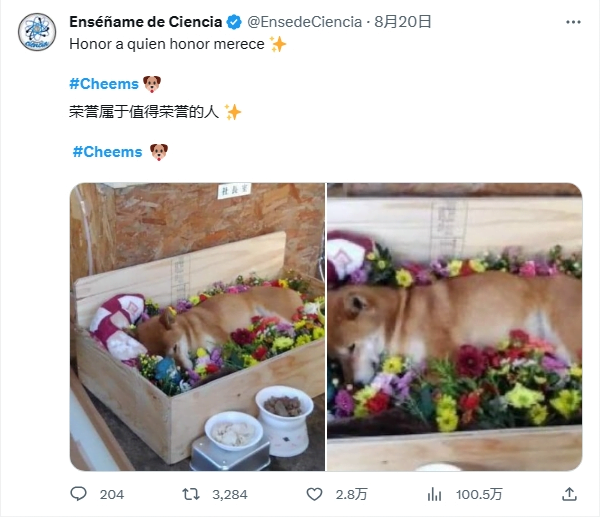Screen dimensions: 601x517
Task: Click the share upload icon
Action: pos(569,494)
